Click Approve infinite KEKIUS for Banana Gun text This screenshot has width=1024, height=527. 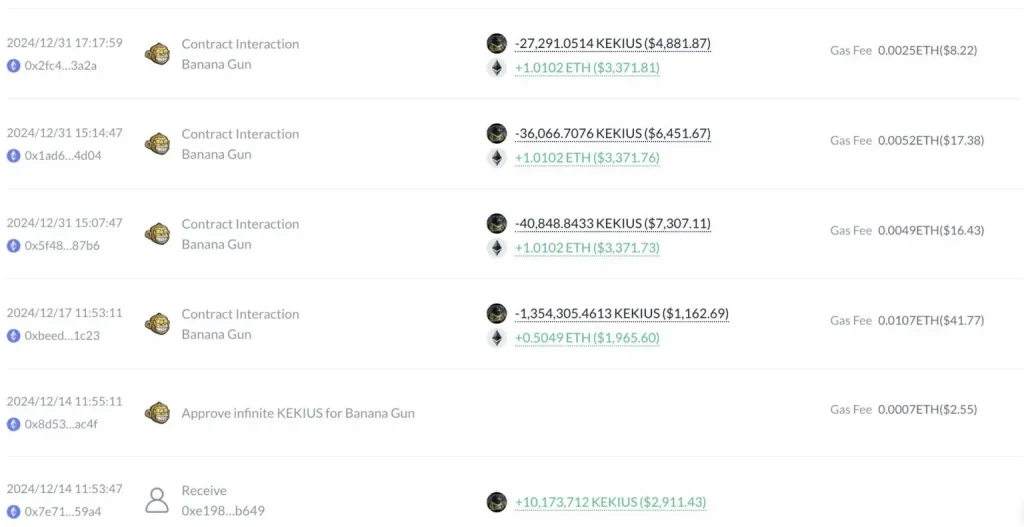[298, 413]
